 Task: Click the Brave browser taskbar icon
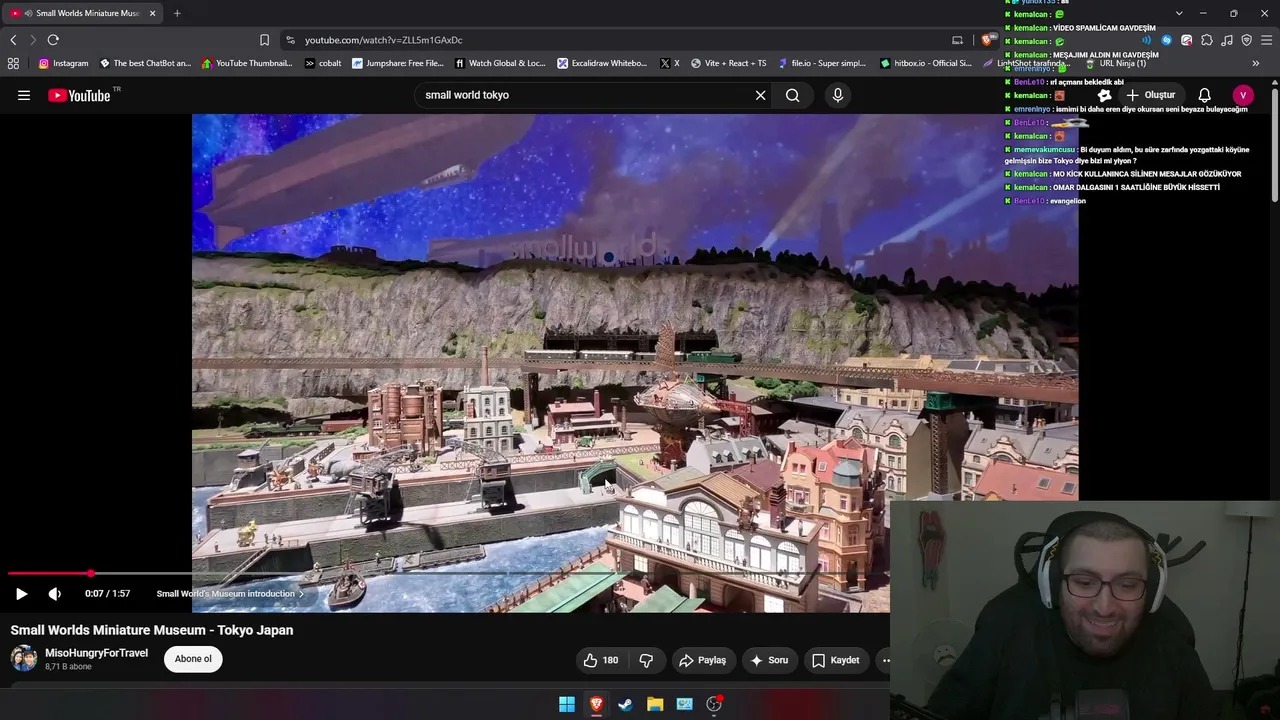[596, 704]
